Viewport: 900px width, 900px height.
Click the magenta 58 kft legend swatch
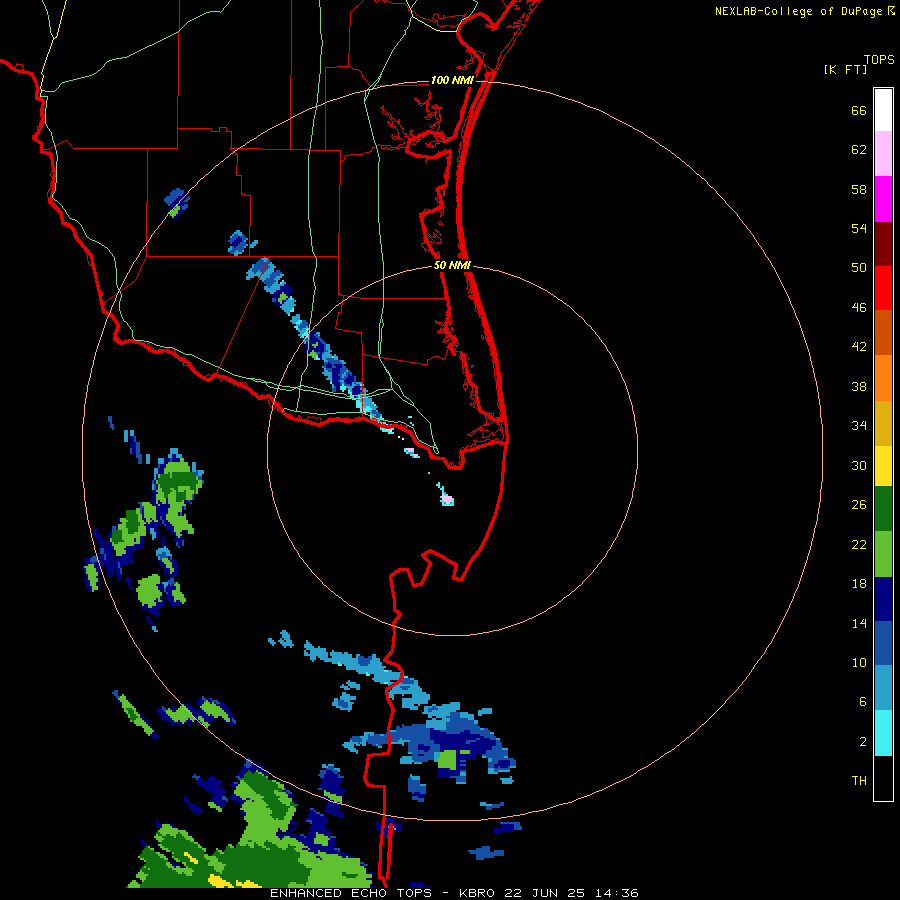click(883, 199)
